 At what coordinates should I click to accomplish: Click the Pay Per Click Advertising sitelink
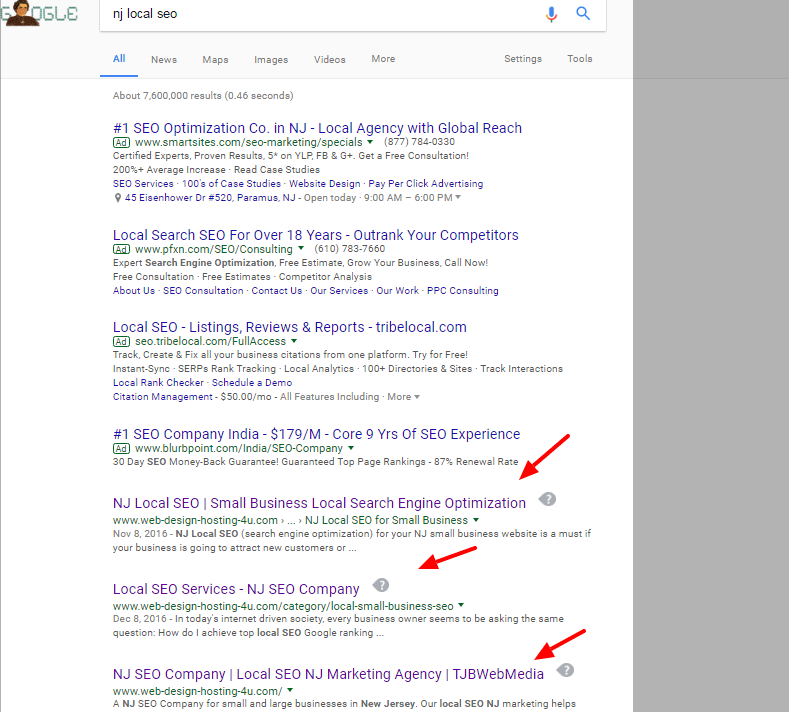click(426, 184)
